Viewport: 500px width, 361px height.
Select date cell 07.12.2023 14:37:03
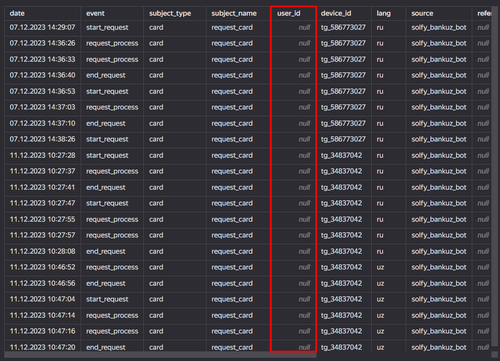click(x=42, y=107)
